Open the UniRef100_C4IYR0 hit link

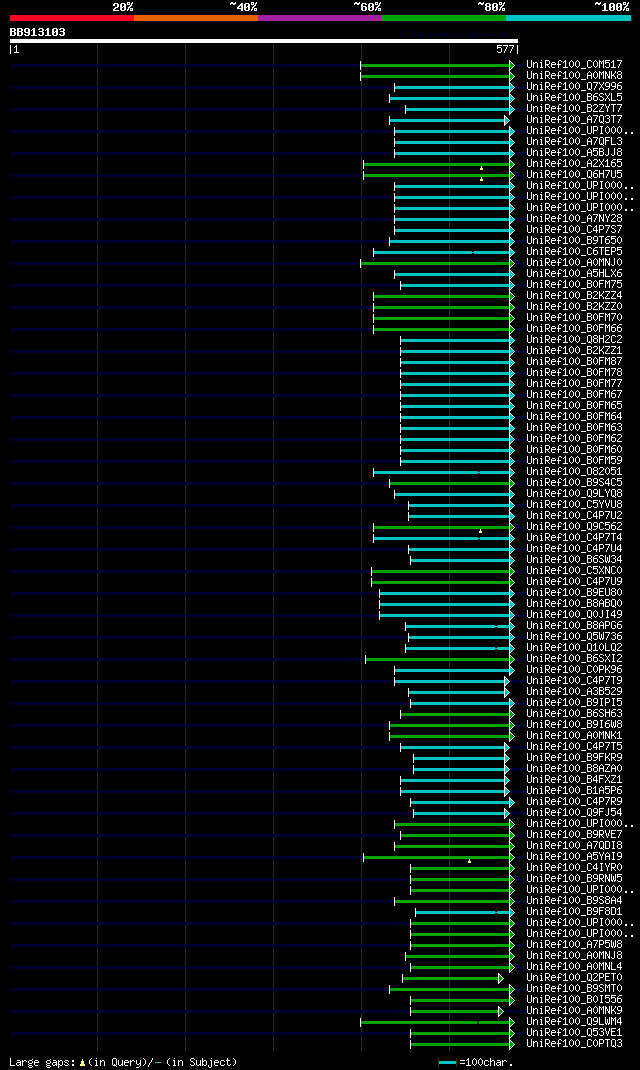pos(574,868)
